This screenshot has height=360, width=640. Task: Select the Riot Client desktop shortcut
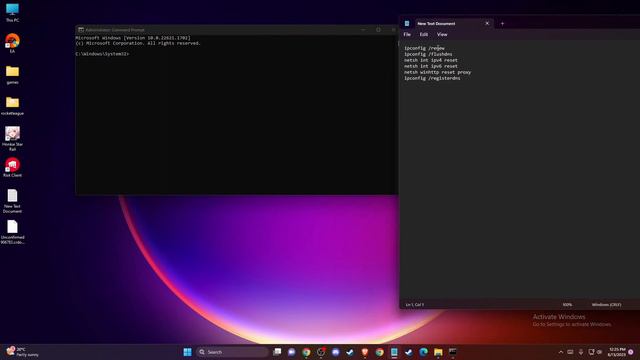[x=12, y=167]
